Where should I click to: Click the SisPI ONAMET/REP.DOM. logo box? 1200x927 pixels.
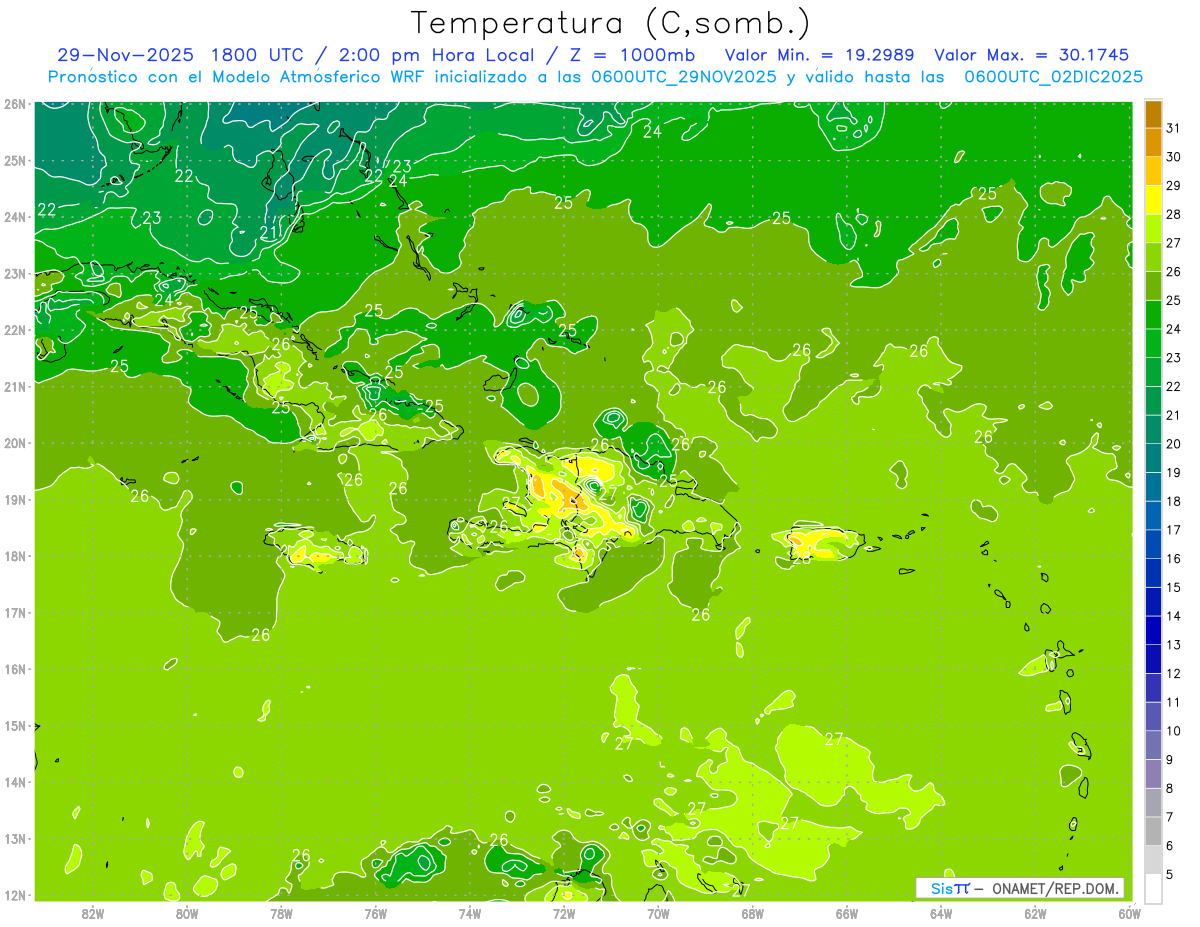pyautogui.click(x=1019, y=888)
